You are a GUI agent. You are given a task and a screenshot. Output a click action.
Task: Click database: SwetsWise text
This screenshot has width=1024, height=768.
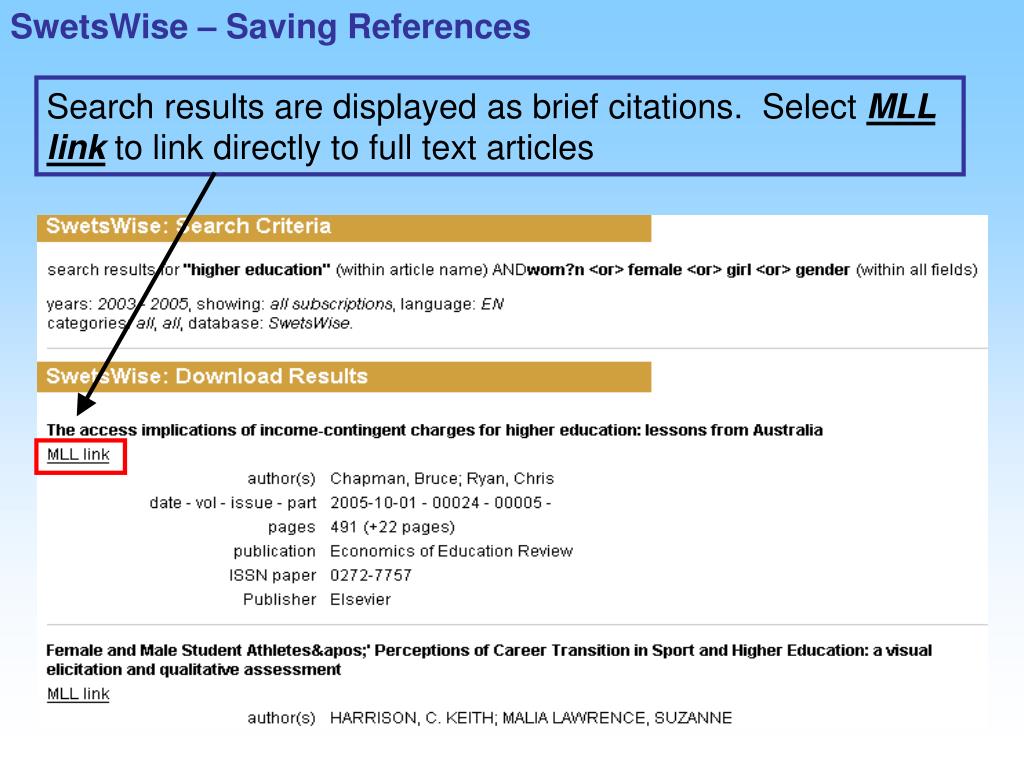tap(270, 323)
